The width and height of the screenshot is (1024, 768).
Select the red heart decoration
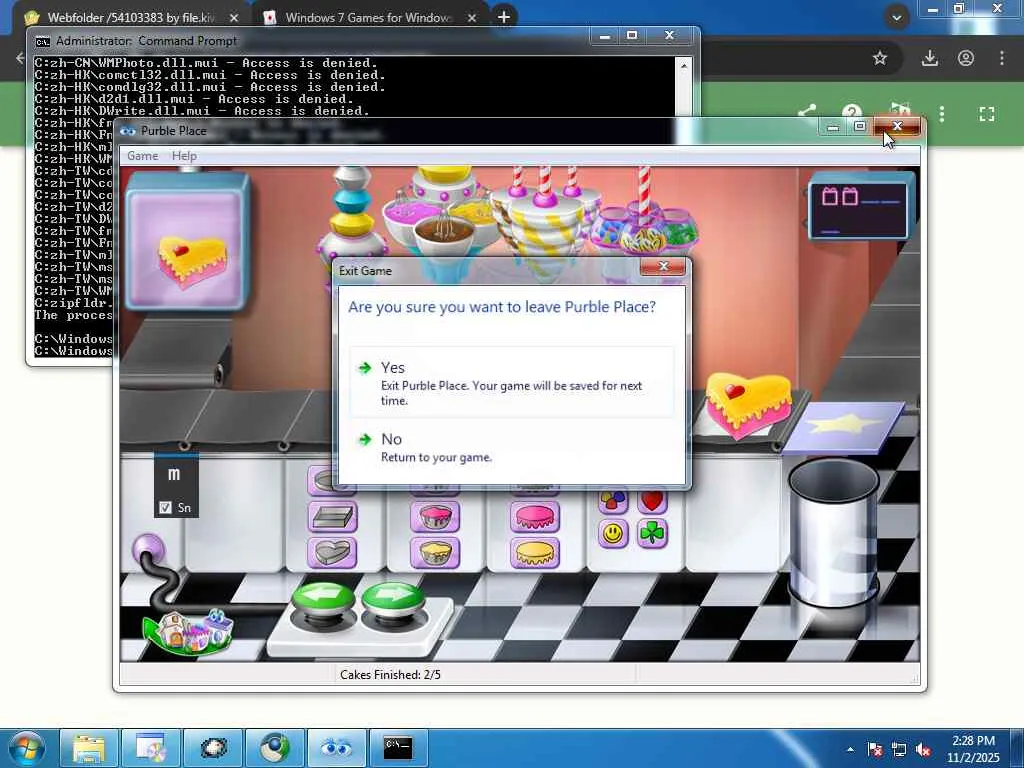pyautogui.click(x=652, y=500)
